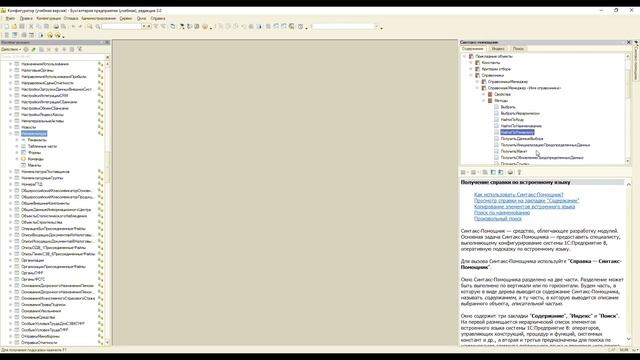Select the НайтиПоНаименованию method in help tree

pos(521,126)
